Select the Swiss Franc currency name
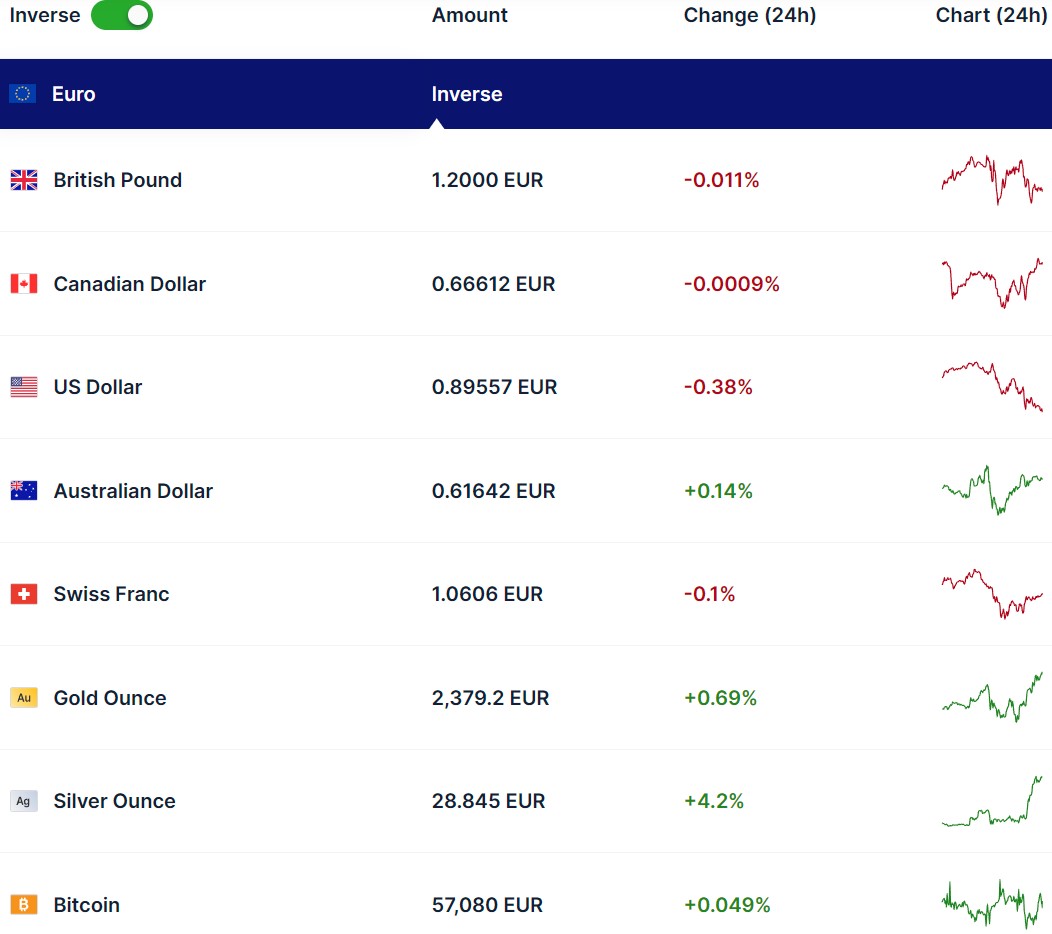This screenshot has height=934, width=1052. 111,594
